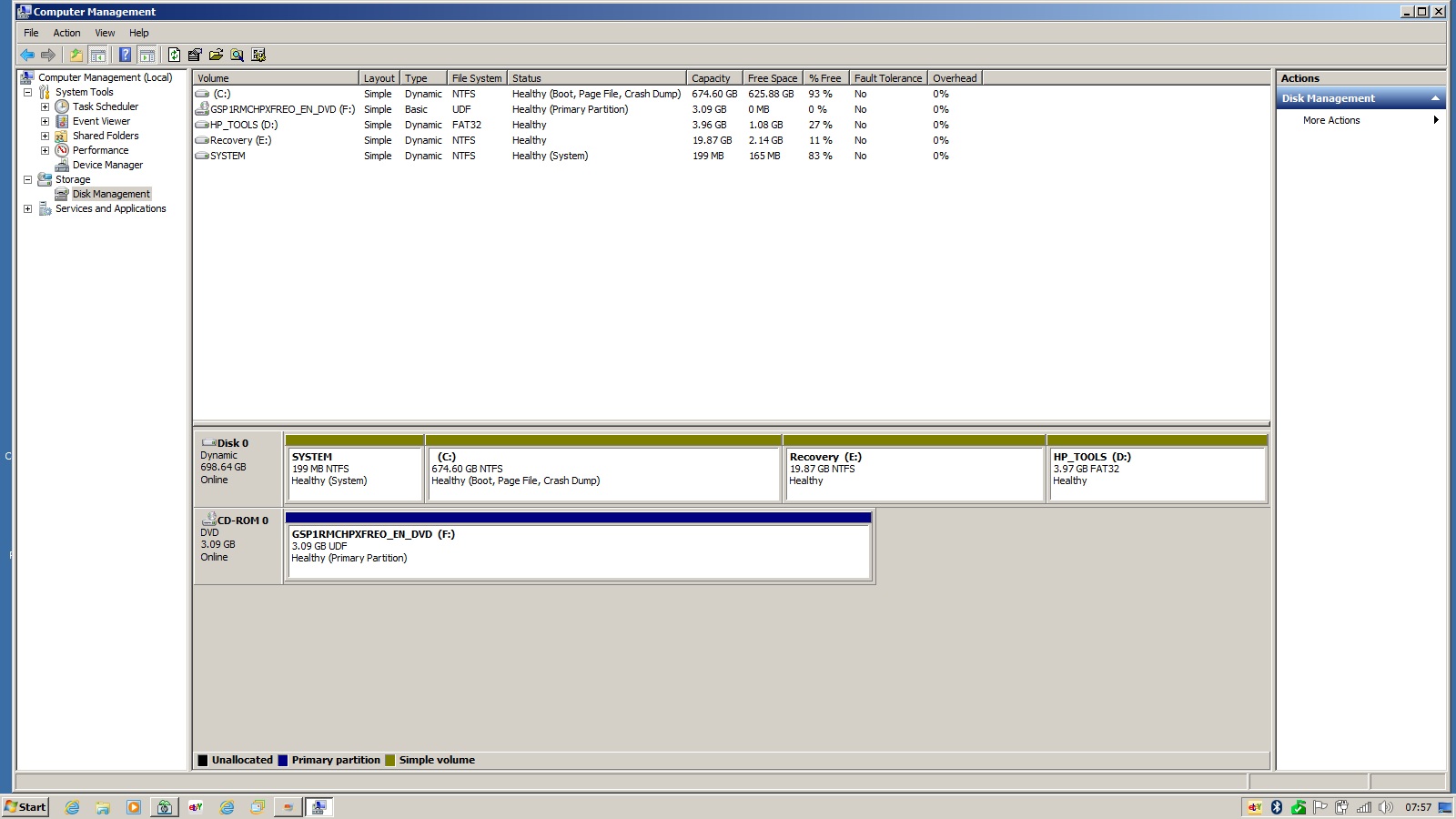Click the Start button
The height and width of the screenshot is (819, 1456).
(x=25, y=807)
